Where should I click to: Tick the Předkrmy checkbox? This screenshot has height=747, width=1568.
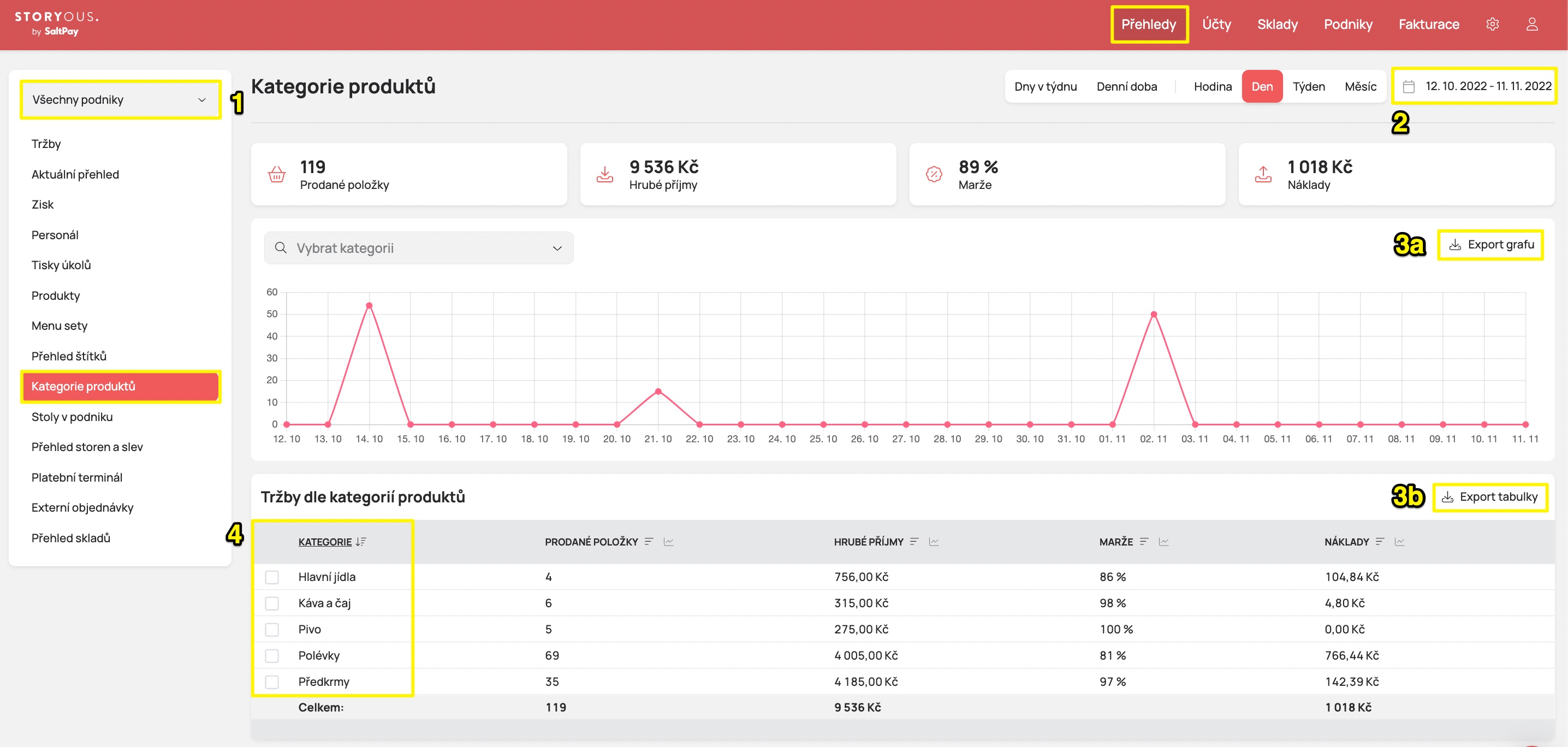coord(272,681)
